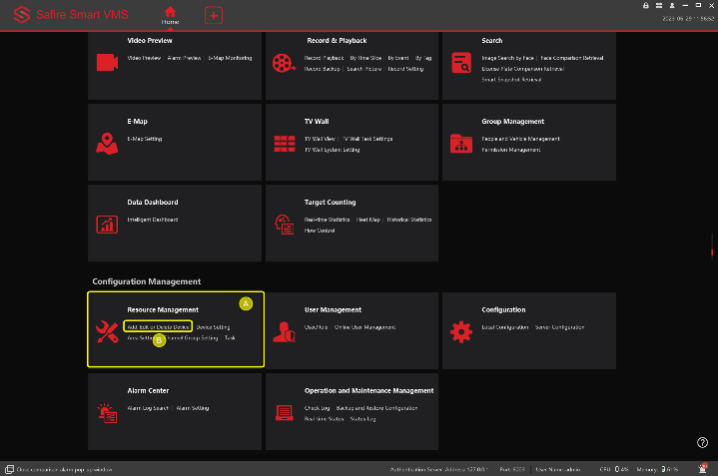Click the Search magnifier icon tile
The width and height of the screenshot is (718, 476).
point(461,62)
